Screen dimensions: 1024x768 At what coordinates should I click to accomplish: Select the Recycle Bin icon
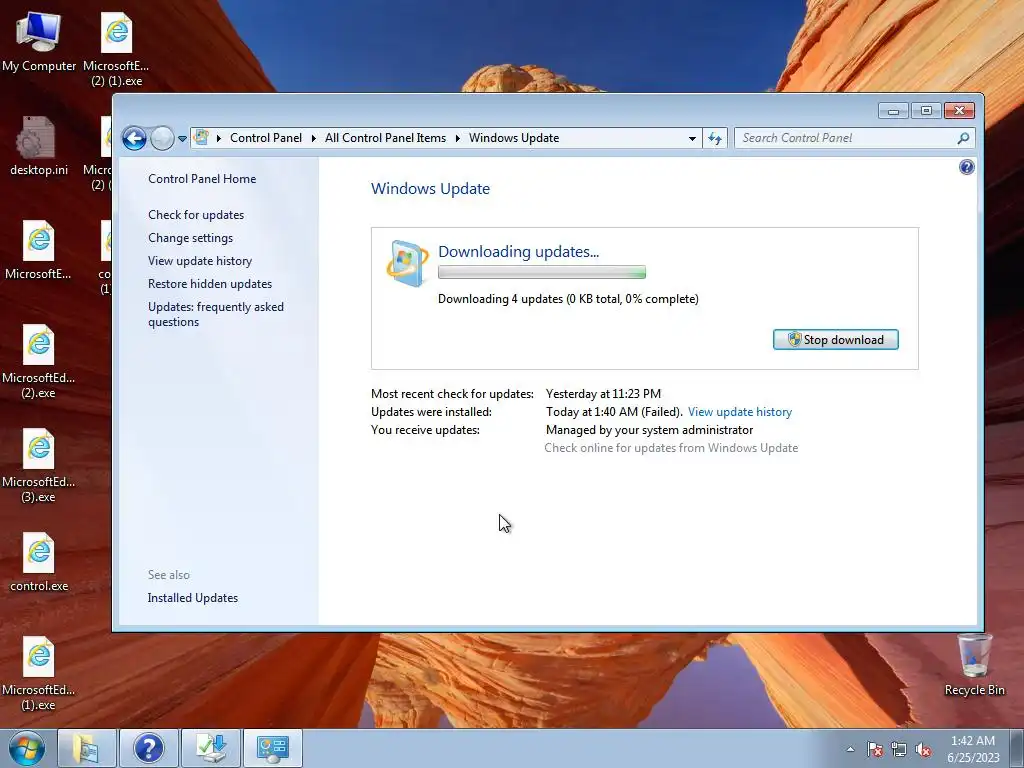click(974, 665)
